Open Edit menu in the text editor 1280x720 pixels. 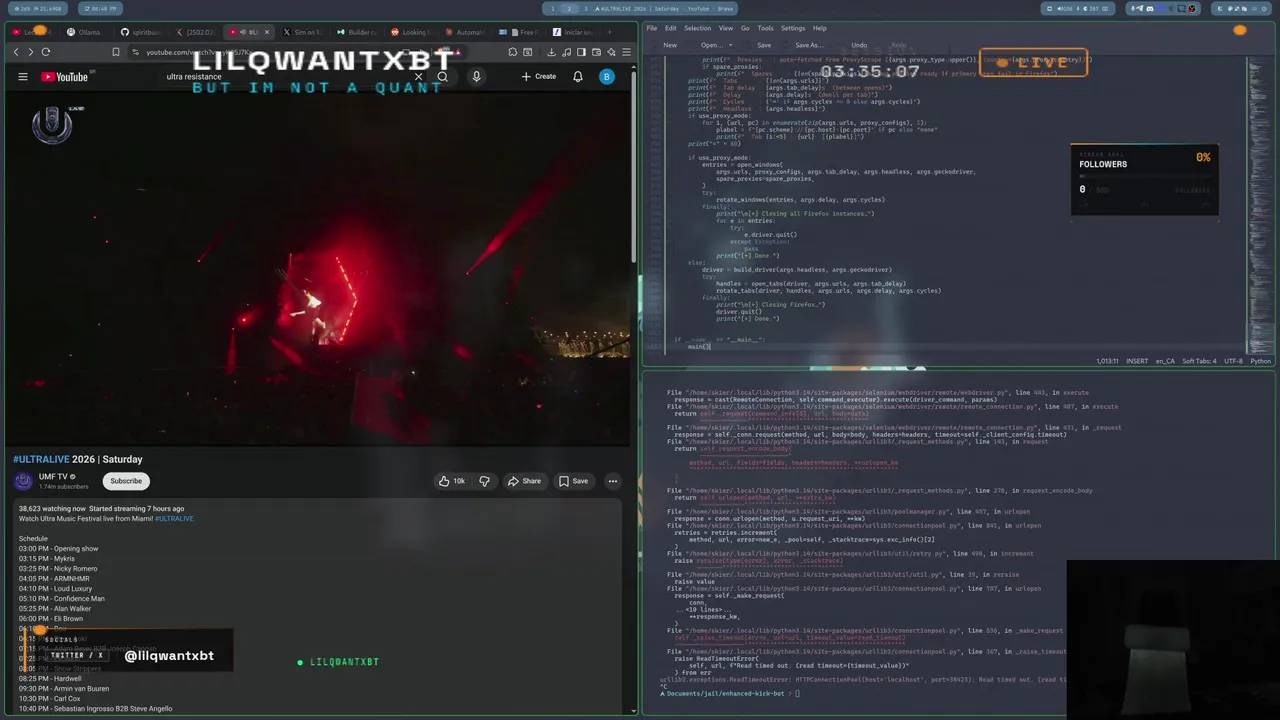670,28
